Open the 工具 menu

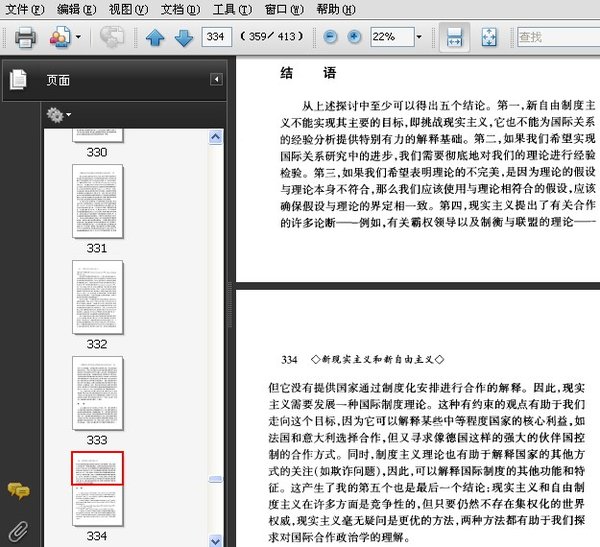(232, 9)
